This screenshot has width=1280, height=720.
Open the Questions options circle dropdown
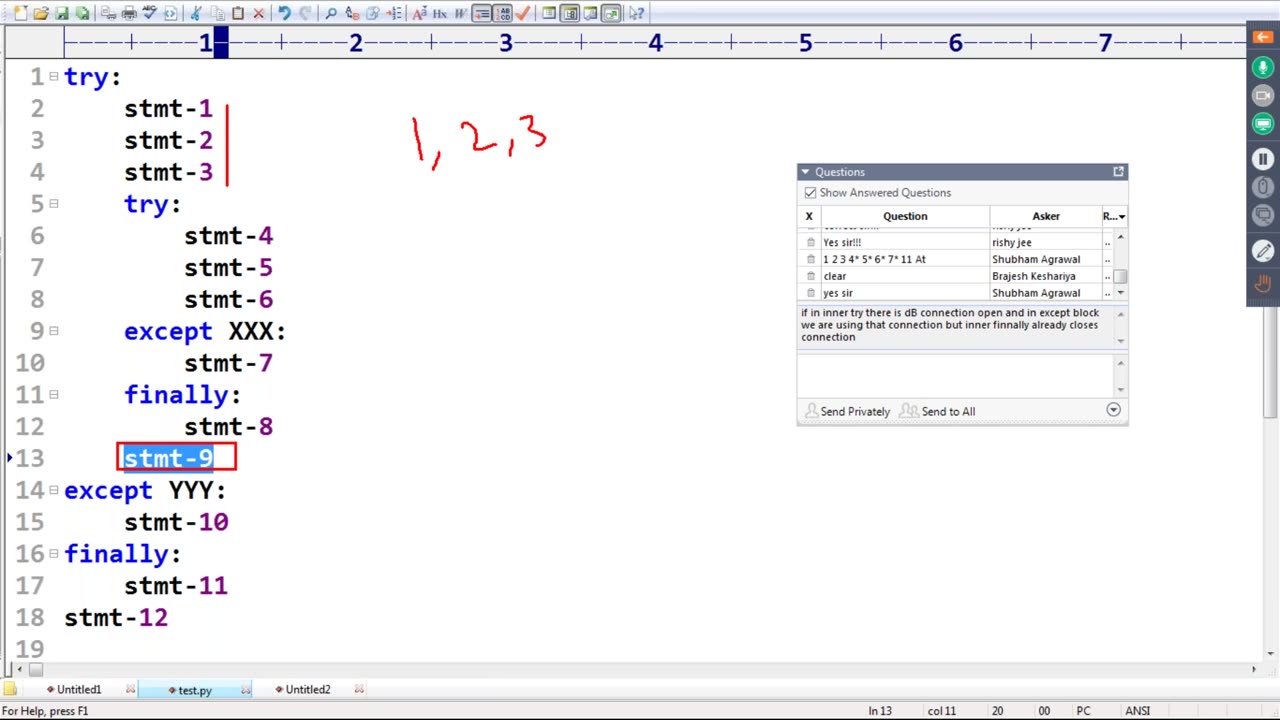coord(1113,410)
